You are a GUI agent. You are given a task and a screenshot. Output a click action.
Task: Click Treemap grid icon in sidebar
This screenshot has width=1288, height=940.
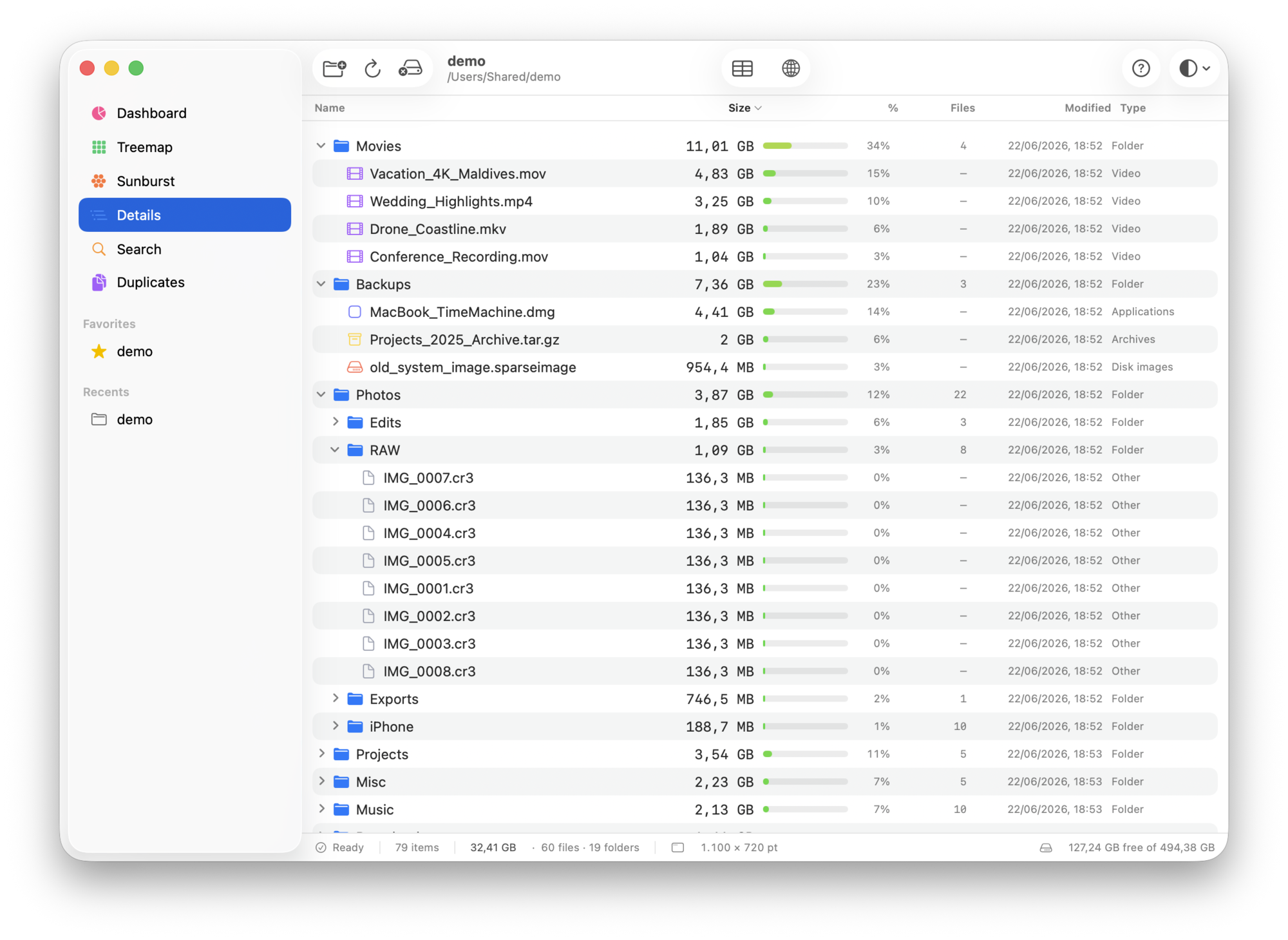tap(99, 148)
